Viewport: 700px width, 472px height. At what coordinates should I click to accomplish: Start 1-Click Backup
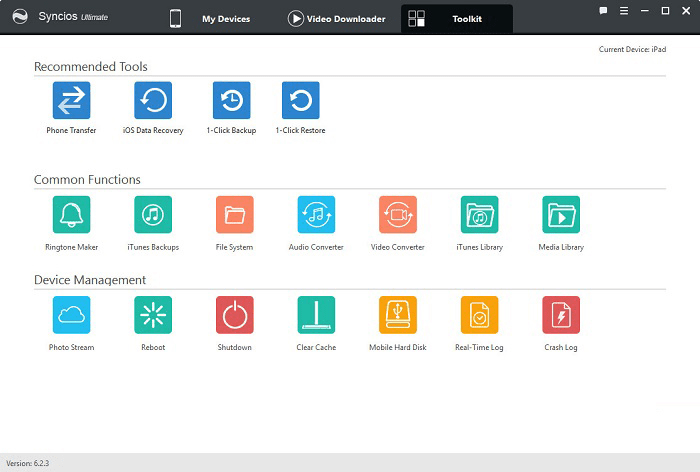click(x=231, y=101)
